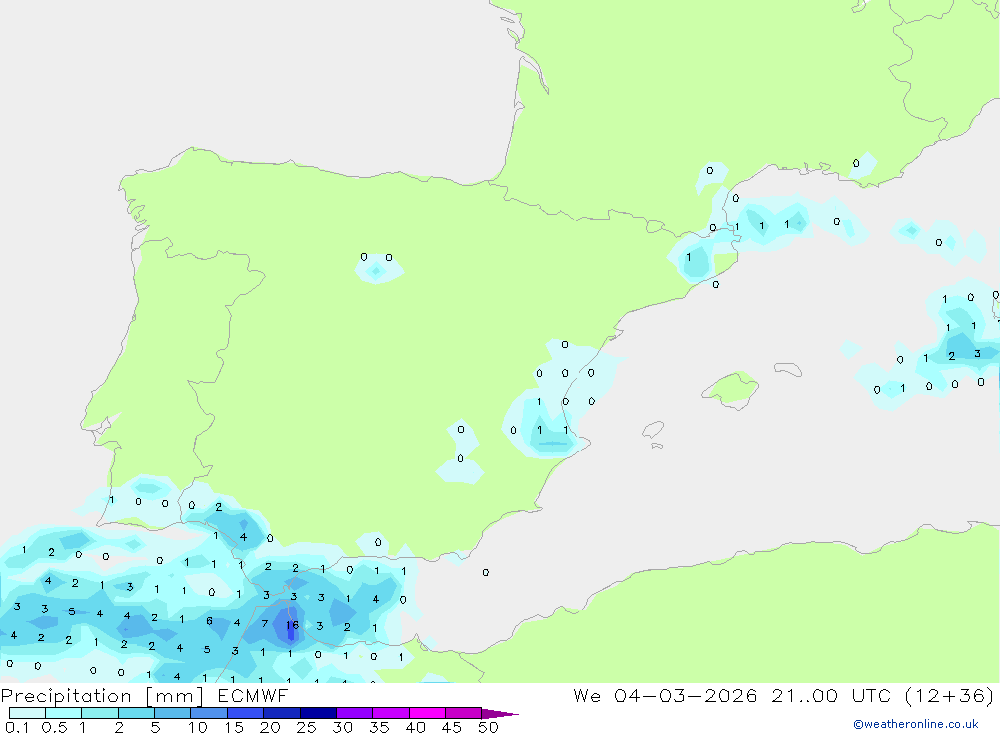1000x733 pixels.
Task: Click the '7' precipitation value on the map
Action: (x=265, y=623)
